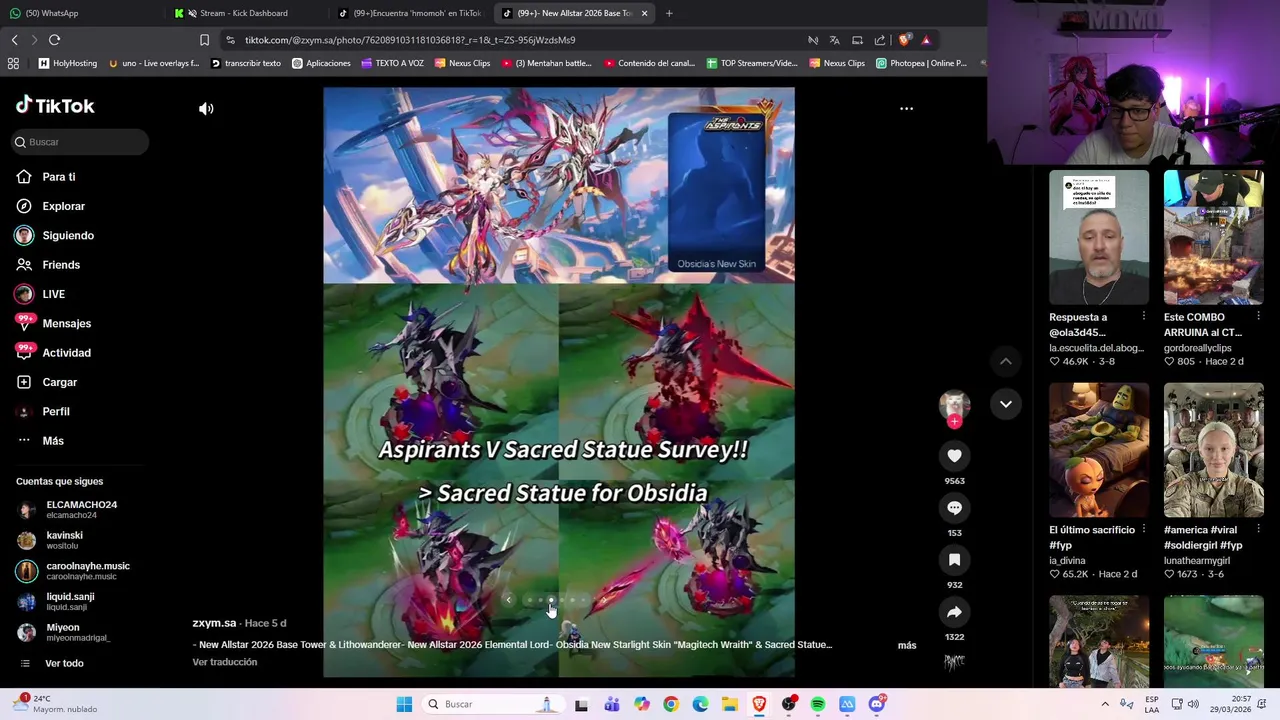1280x720 pixels.
Task: Show hidden system tray icons
Action: pyautogui.click(x=1105, y=704)
